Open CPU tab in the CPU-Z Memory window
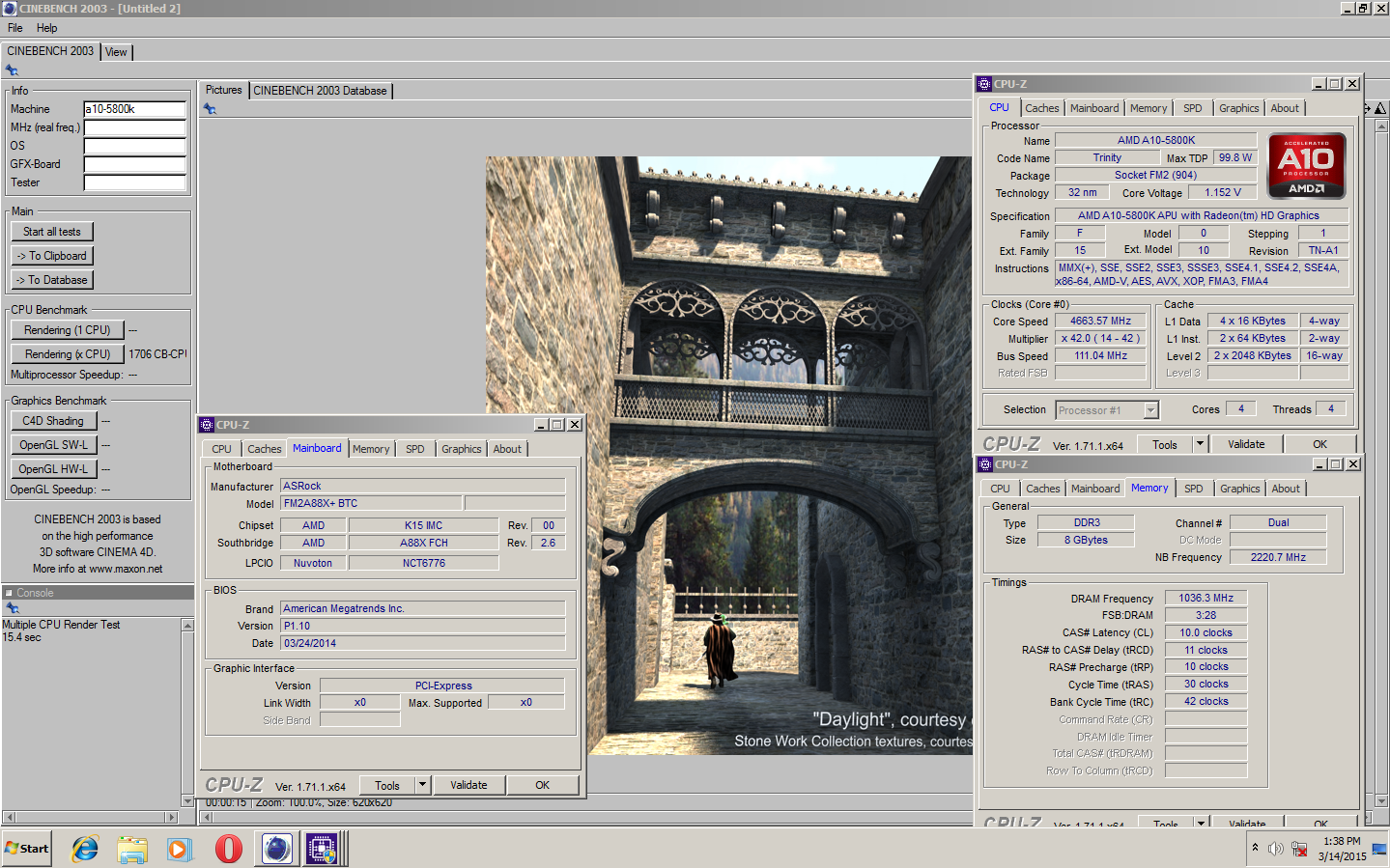 point(1001,489)
